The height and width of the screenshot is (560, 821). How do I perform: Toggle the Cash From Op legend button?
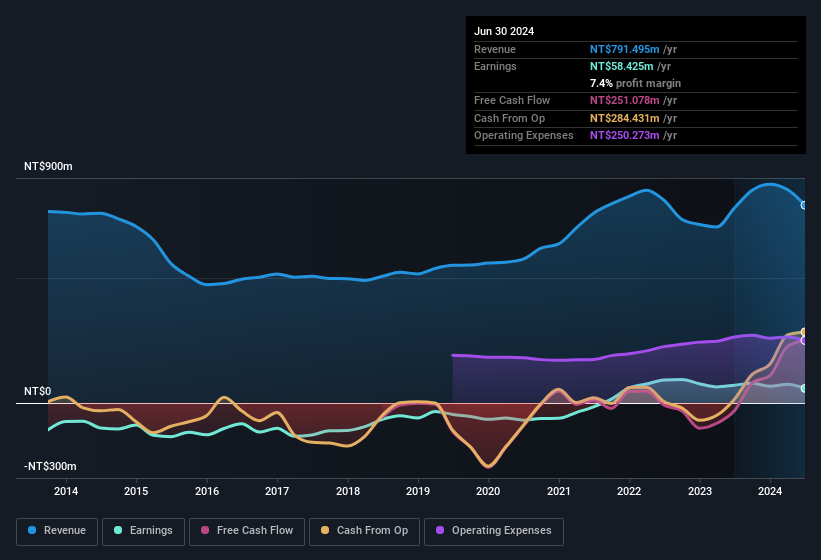click(x=364, y=531)
